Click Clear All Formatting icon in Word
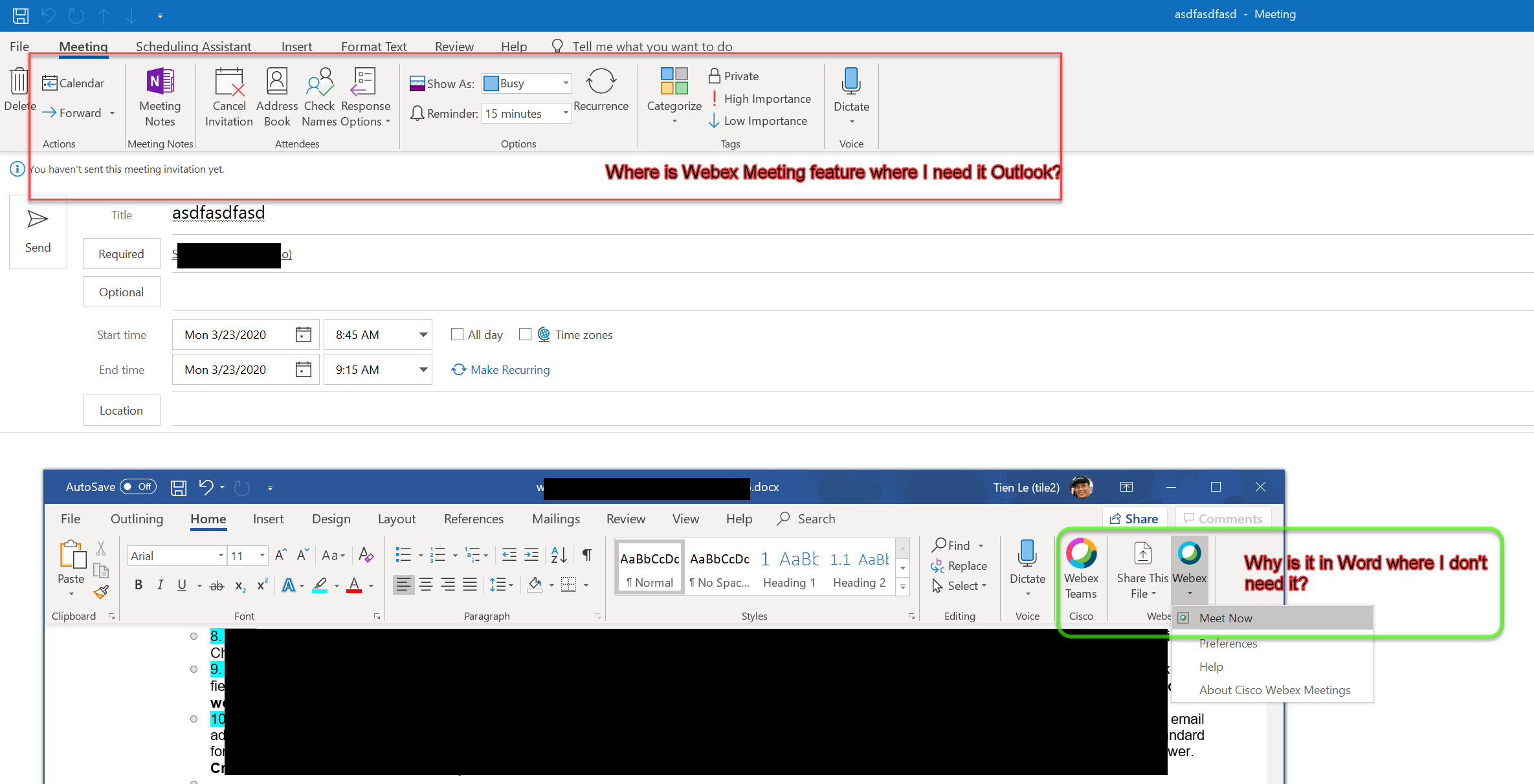The width and height of the screenshot is (1534, 784). [x=366, y=555]
